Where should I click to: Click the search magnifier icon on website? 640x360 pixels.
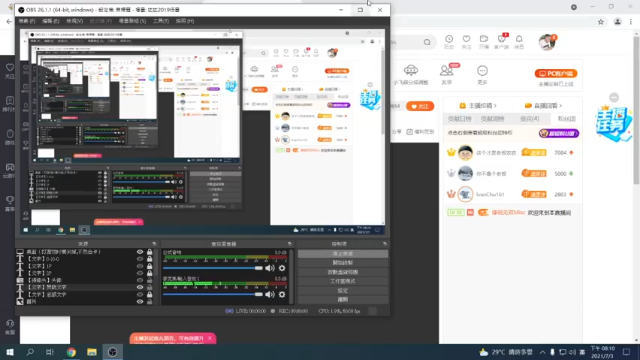pos(427,42)
